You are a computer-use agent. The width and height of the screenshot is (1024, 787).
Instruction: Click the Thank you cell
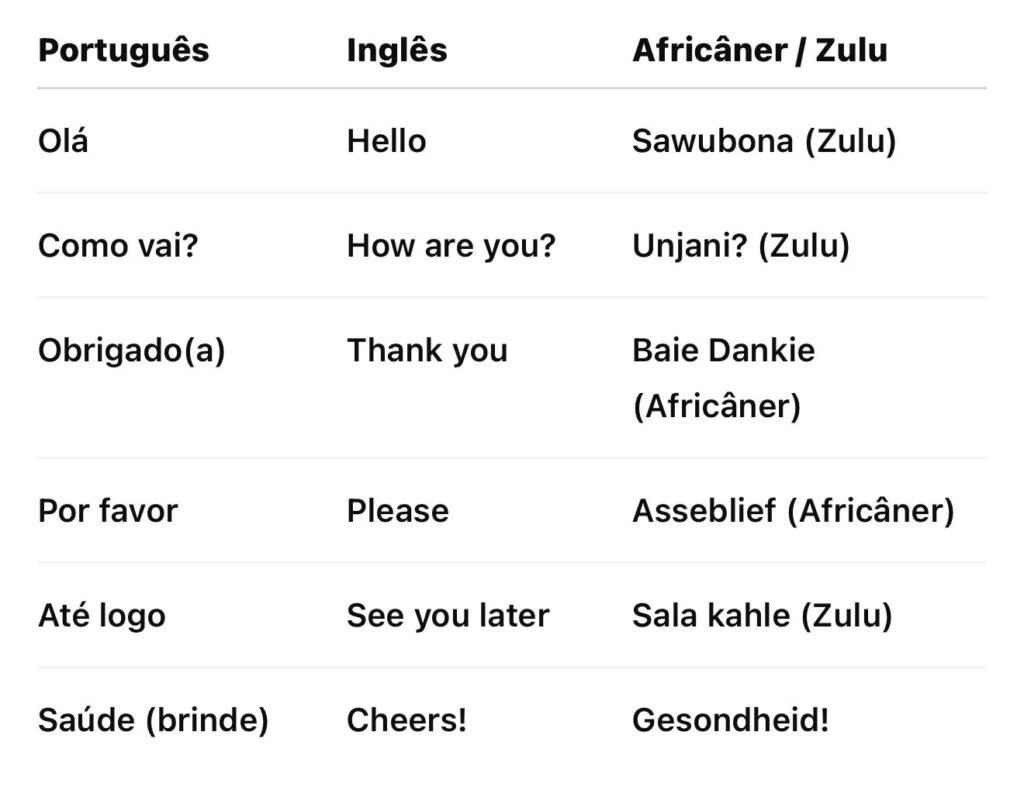427,351
